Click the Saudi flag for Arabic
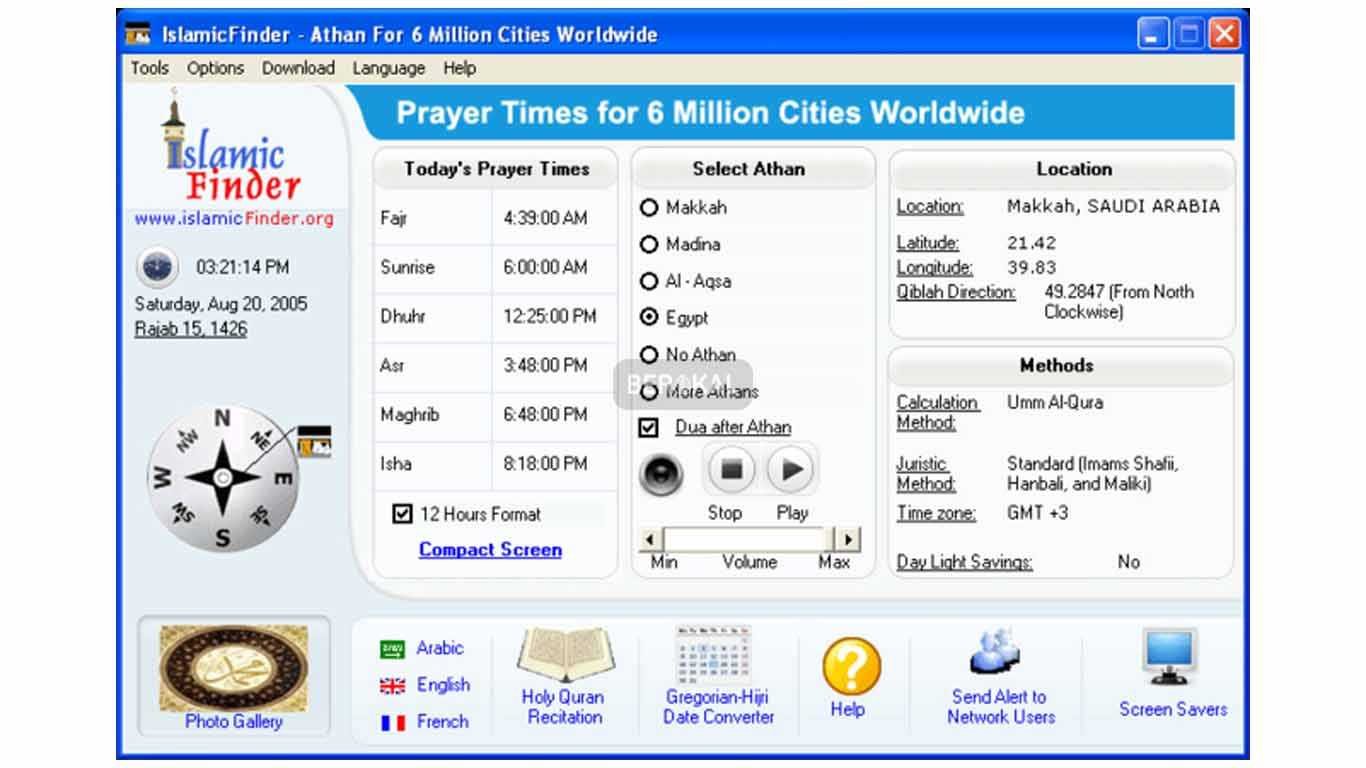Image resolution: width=1366 pixels, height=768 pixels. coord(392,649)
